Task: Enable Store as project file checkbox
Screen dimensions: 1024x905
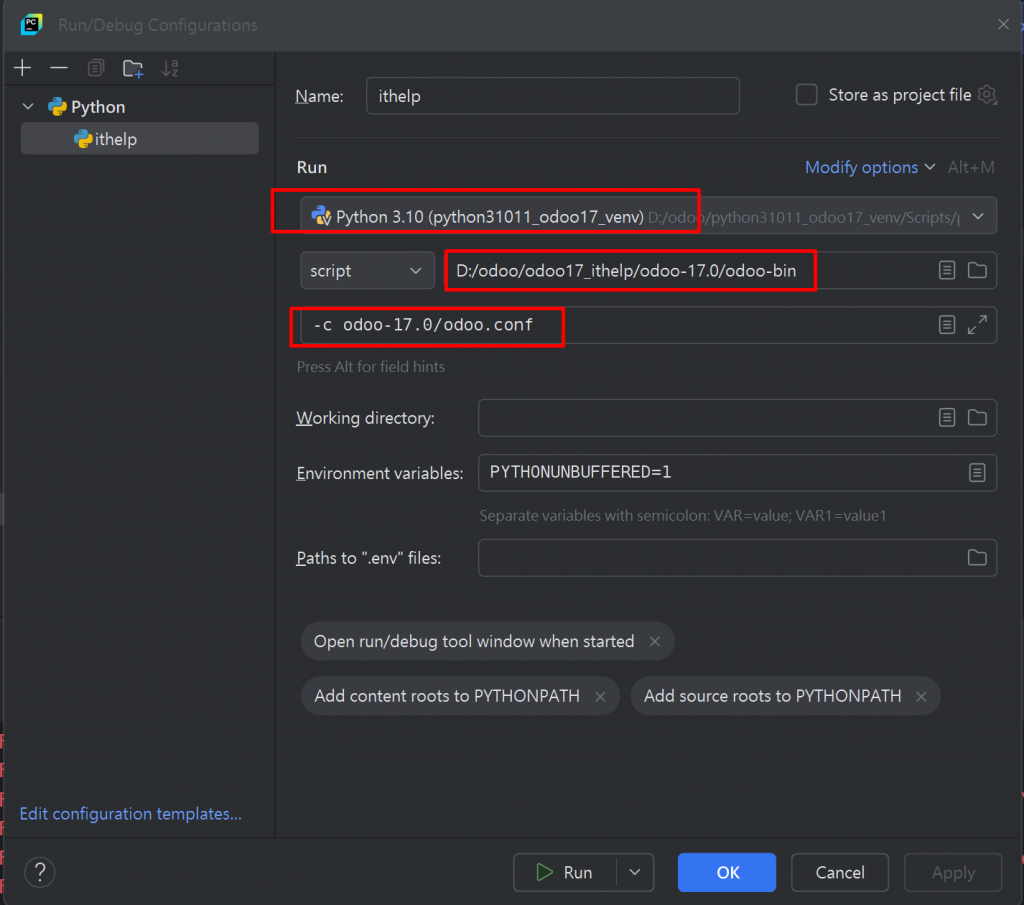Action: point(807,95)
